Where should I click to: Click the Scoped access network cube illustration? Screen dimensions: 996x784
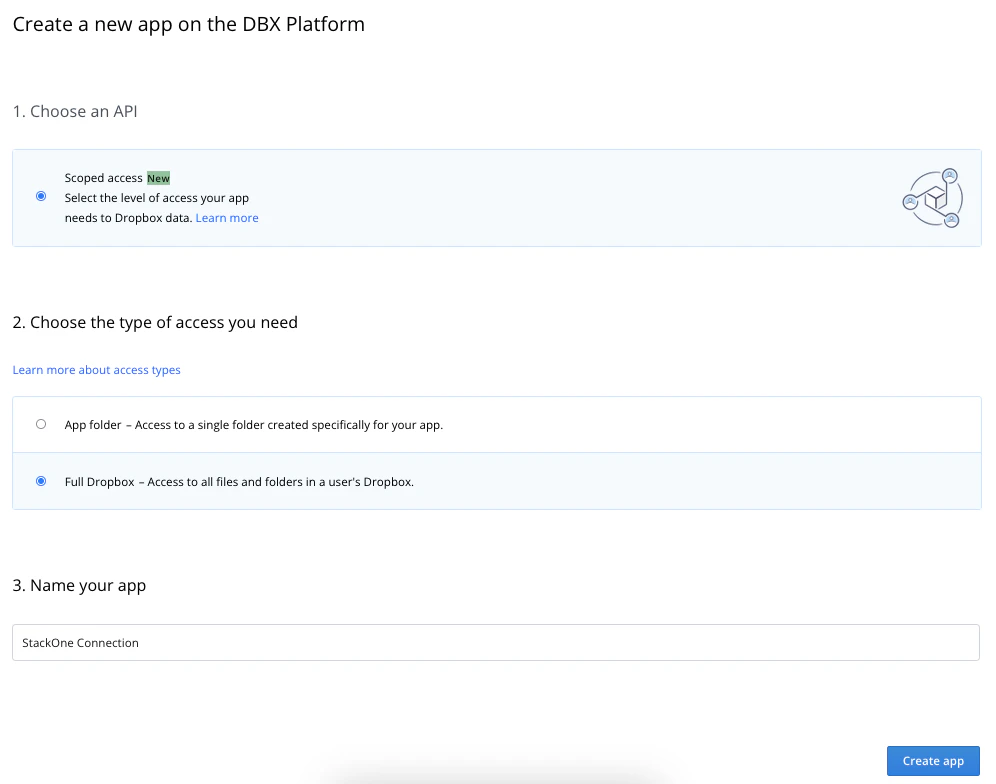(931, 198)
